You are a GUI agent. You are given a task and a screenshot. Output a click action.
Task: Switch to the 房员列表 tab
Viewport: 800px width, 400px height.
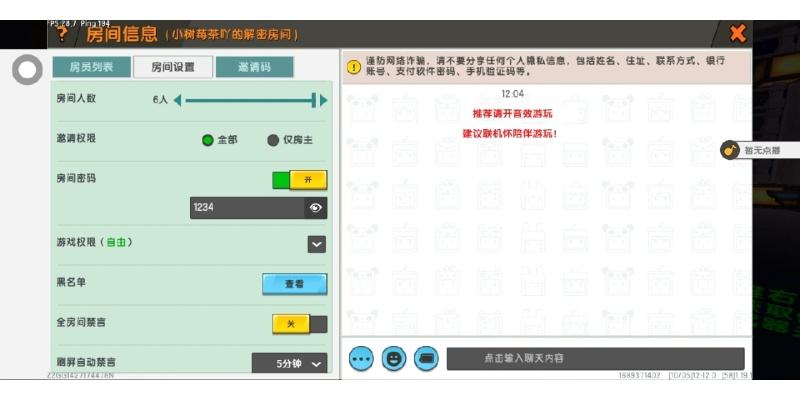[91, 68]
